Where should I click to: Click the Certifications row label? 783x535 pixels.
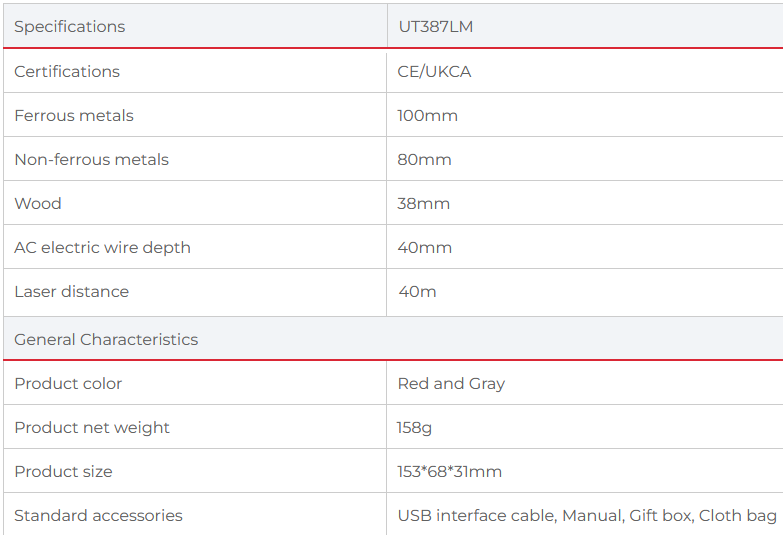point(67,71)
